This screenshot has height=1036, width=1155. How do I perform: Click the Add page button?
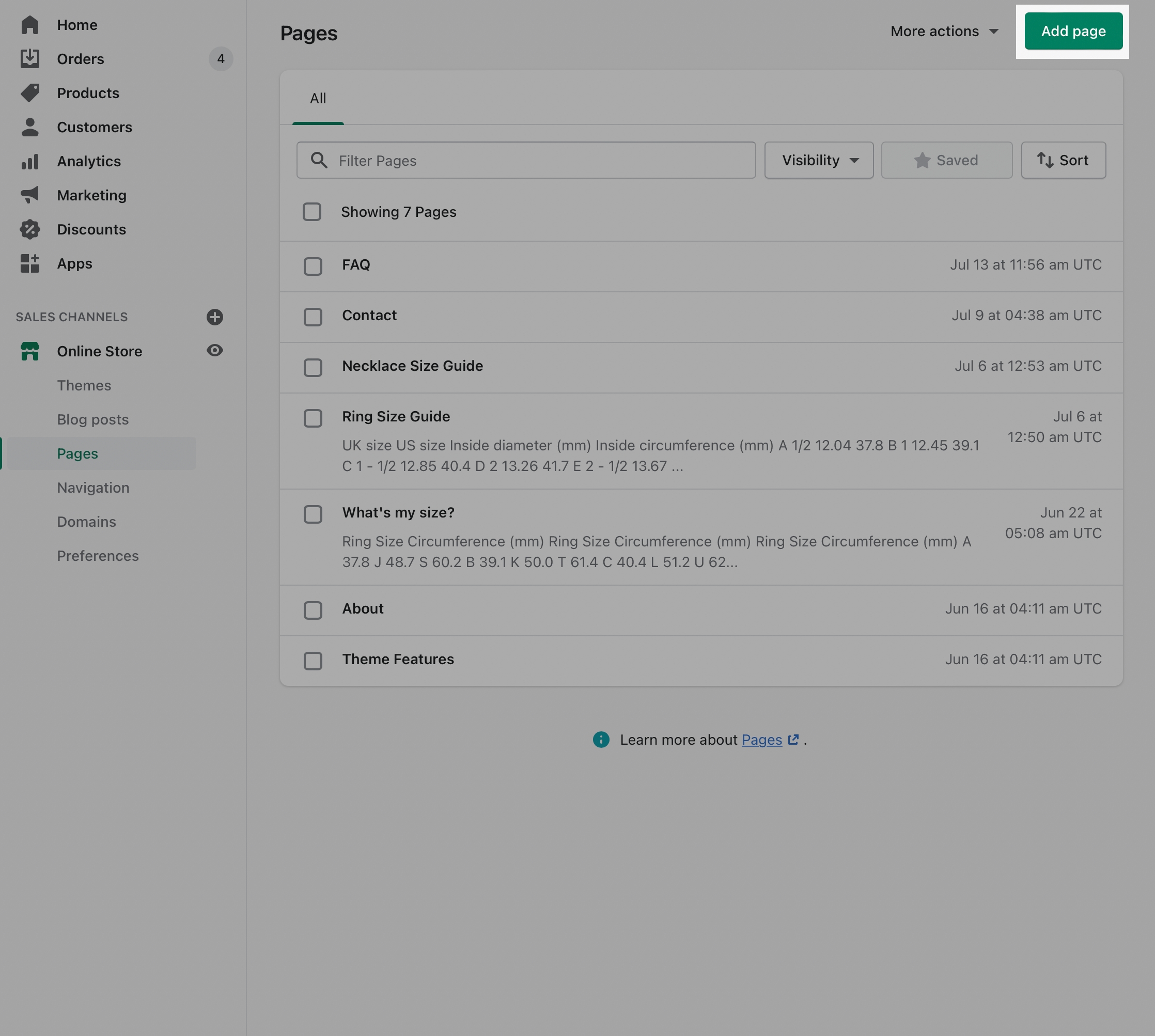click(1073, 32)
